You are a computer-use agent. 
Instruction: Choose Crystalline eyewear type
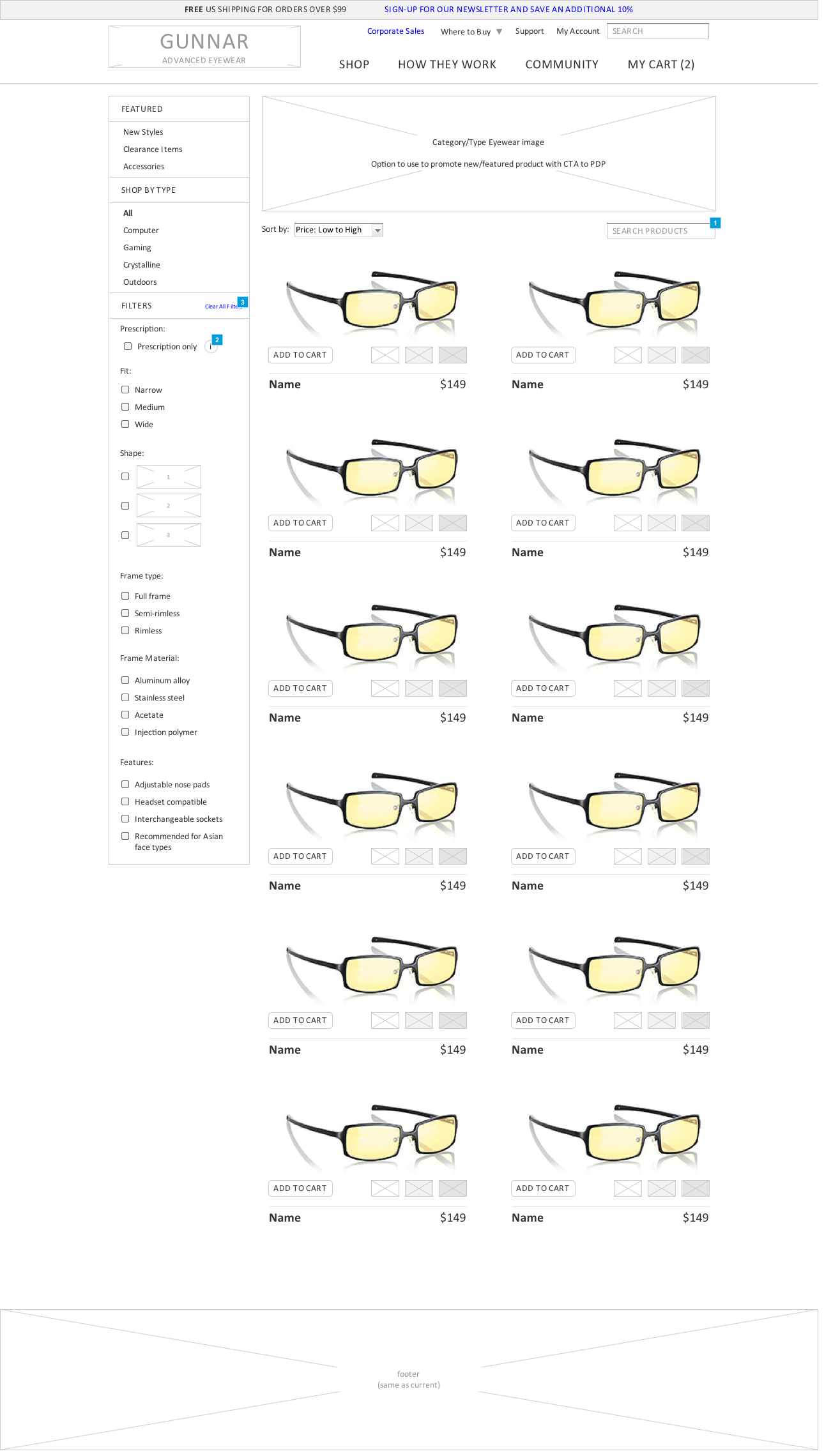coord(142,265)
